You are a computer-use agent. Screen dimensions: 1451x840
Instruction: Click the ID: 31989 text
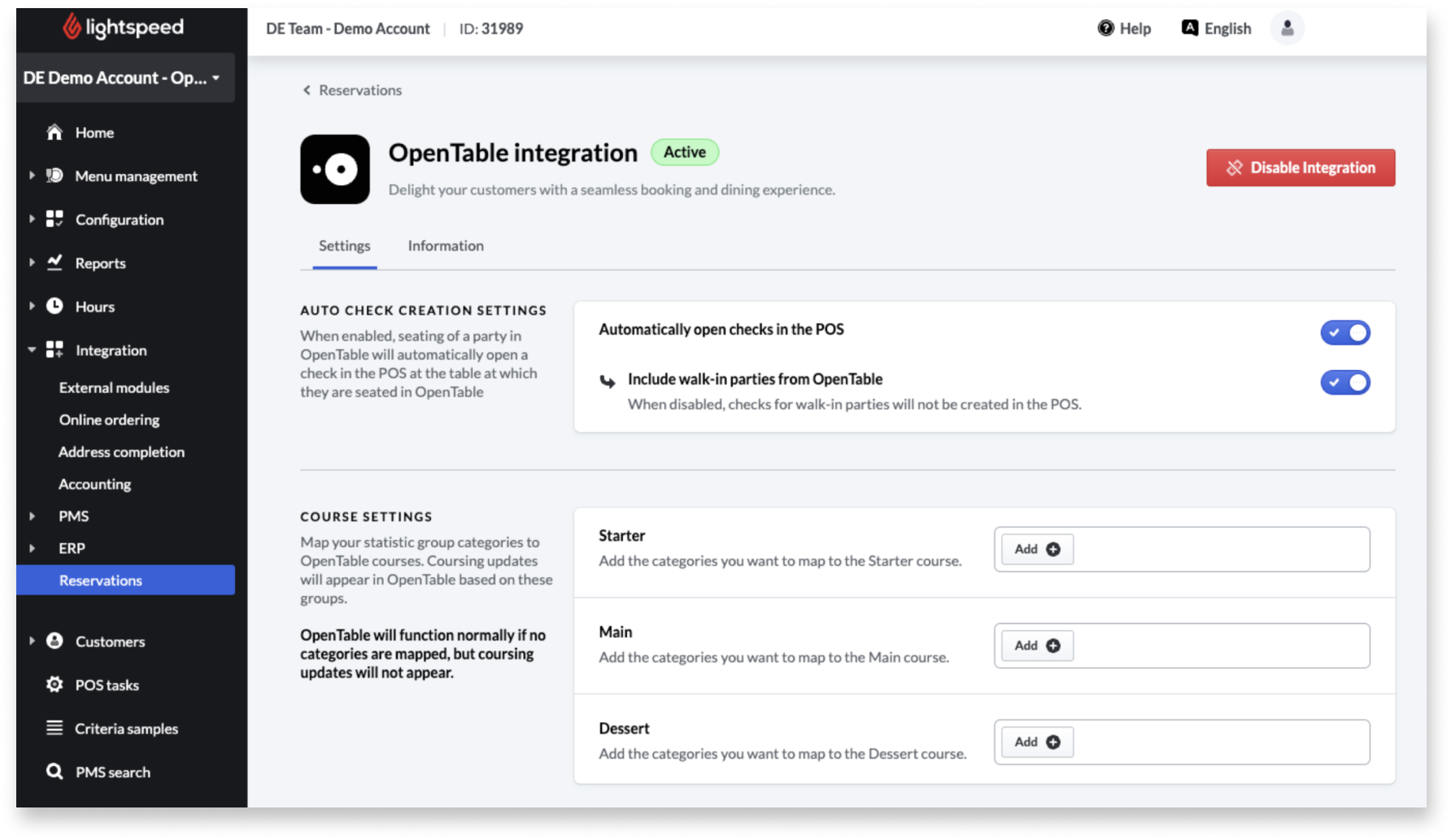(490, 28)
